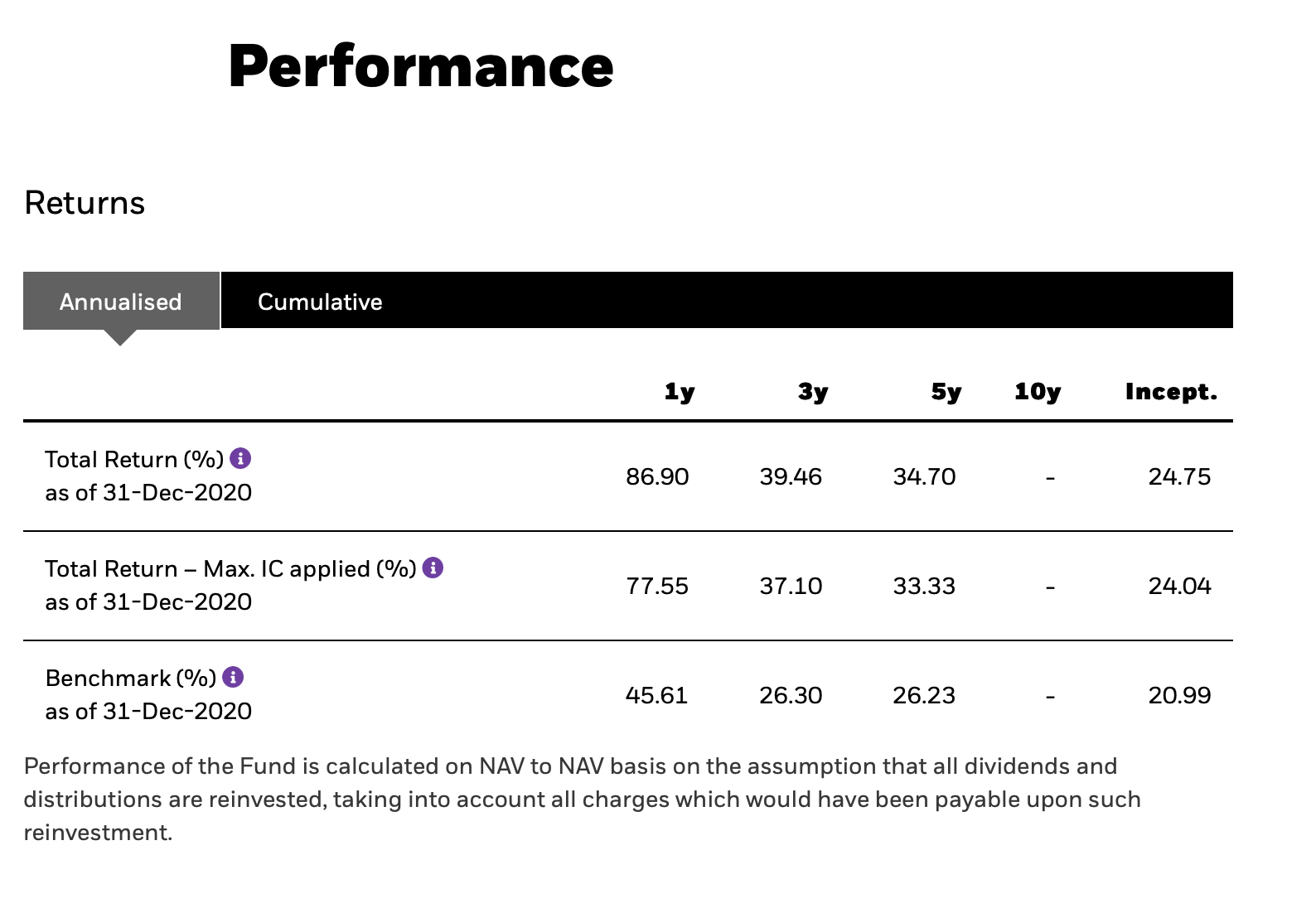The width and height of the screenshot is (1316, 913).
Task: Click the 1y column header
Action: click(x=679, y=392)
